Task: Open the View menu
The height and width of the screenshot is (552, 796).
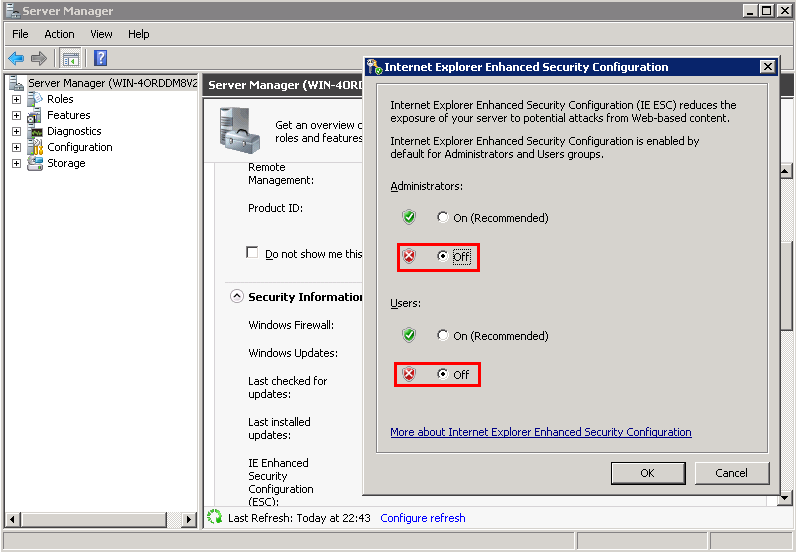Action: coord(101,34)
